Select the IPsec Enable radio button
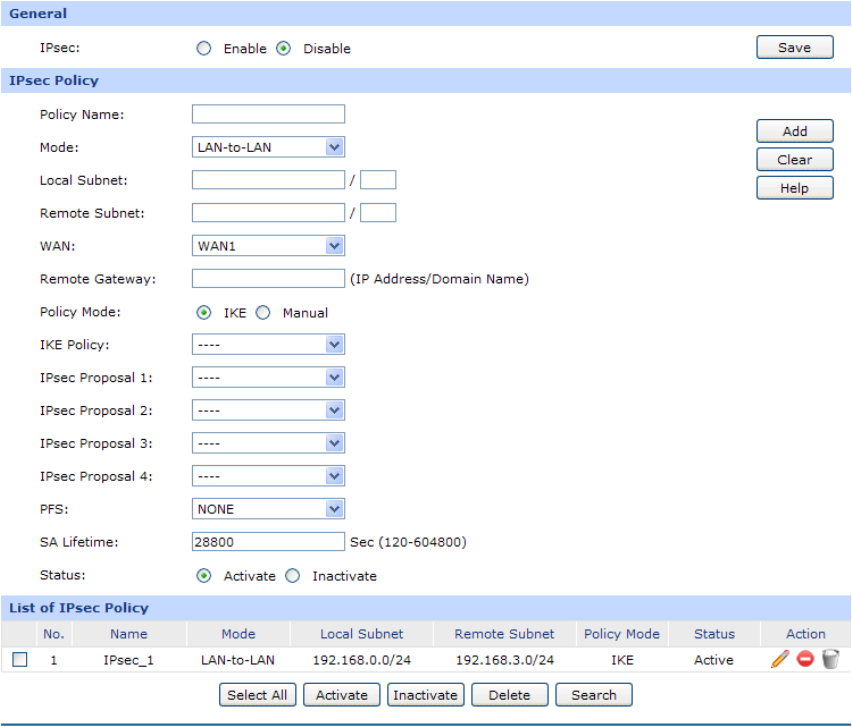This screenshot has height=727, width=852. [x=204, y=48]
